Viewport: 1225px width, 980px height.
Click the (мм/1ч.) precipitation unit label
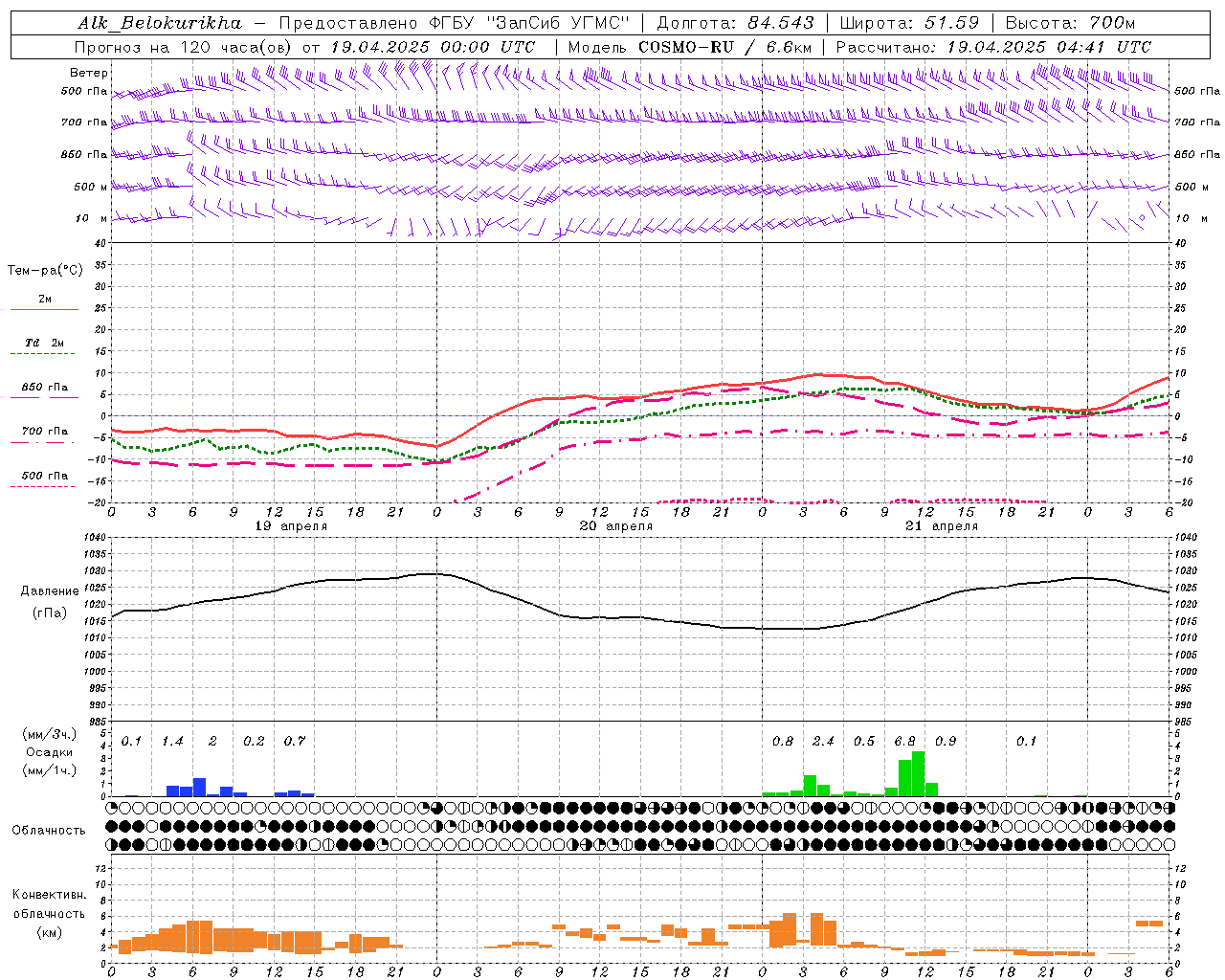coord(49,770)
